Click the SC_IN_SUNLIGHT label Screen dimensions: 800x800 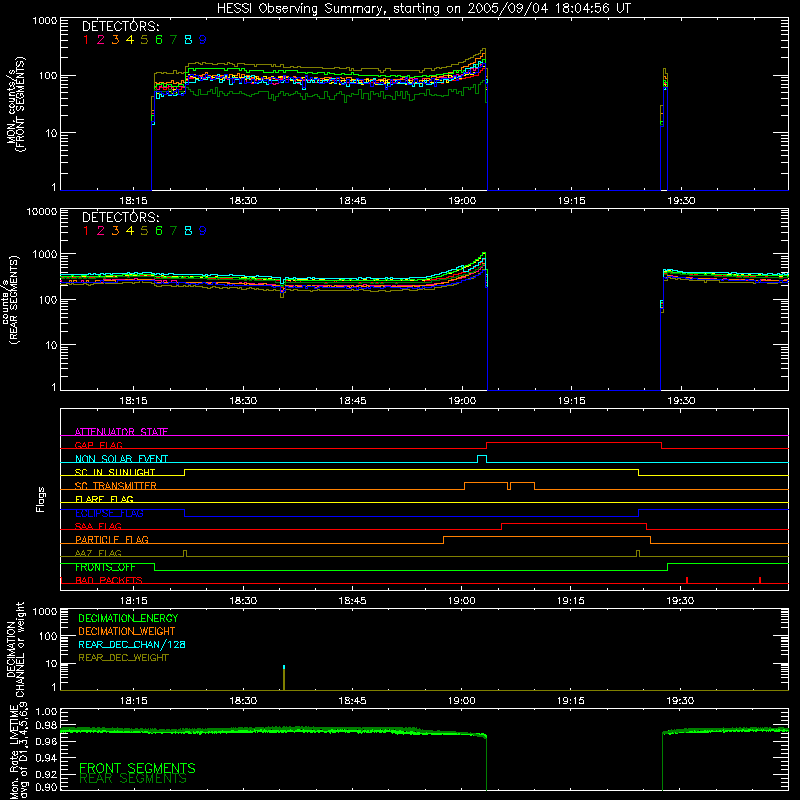pos(115,472)
